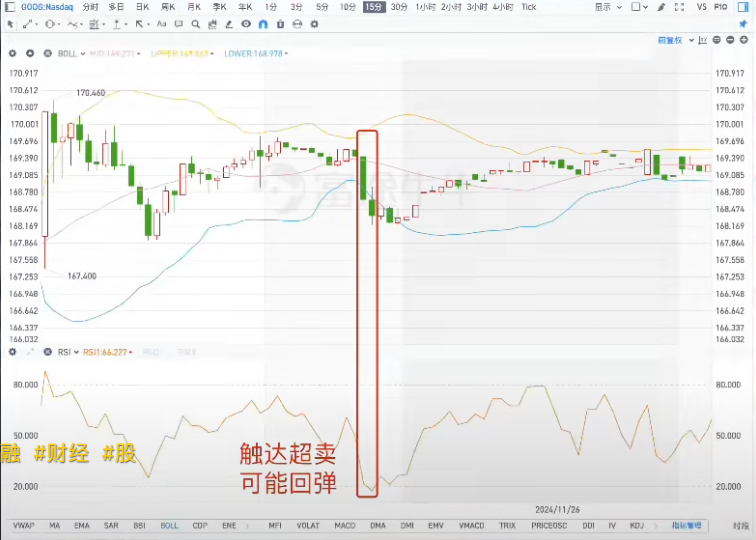756x540 pixels.
Task: Select the arrow marker tool
Action: coord(139,24)
